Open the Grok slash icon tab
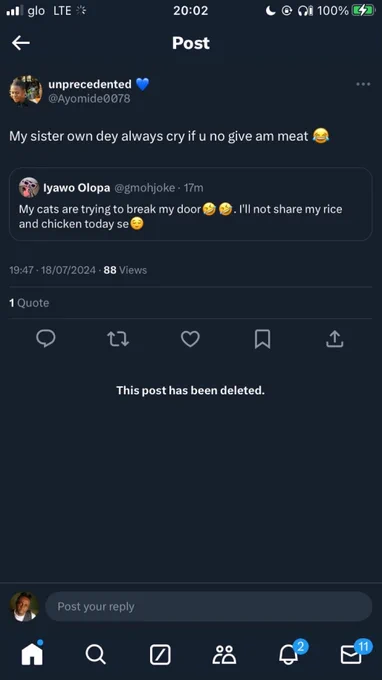 (160, 654)
